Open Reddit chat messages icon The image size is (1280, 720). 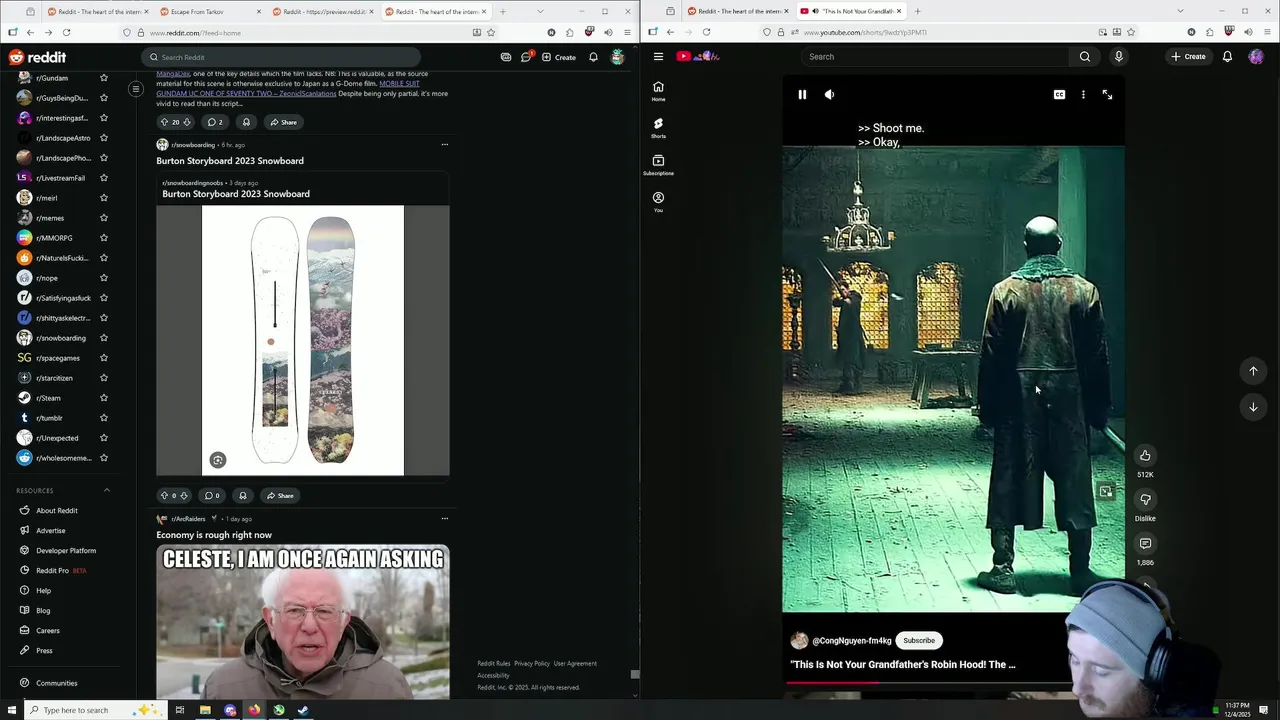(x=526, y=57)
